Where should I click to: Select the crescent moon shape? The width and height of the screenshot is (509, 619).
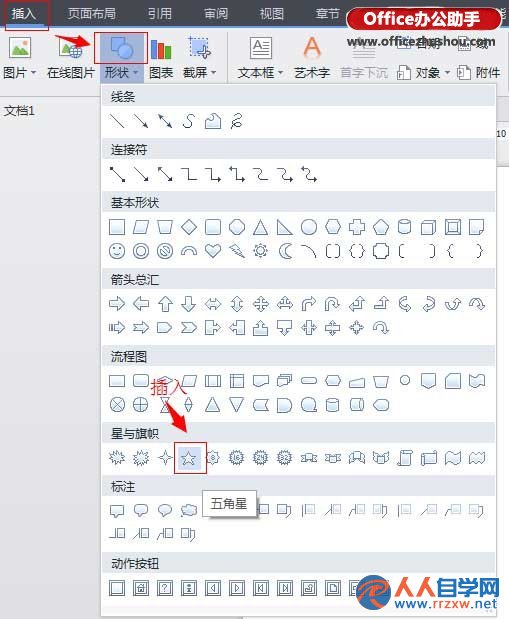pos(285,251)
